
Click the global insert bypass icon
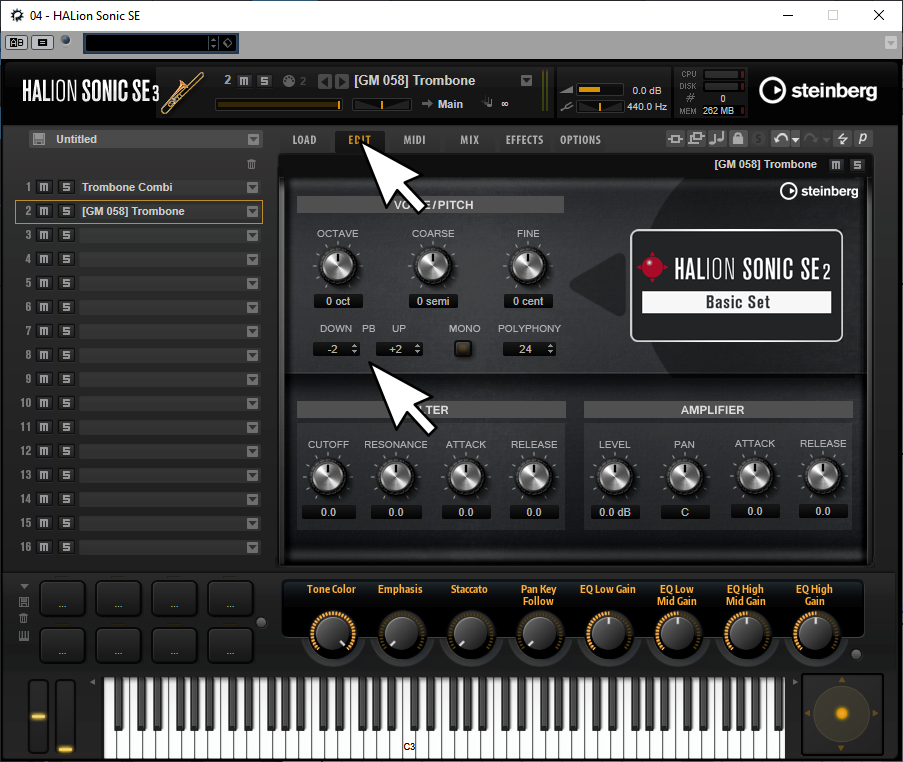pyautogui.click(x=675, y=139)
